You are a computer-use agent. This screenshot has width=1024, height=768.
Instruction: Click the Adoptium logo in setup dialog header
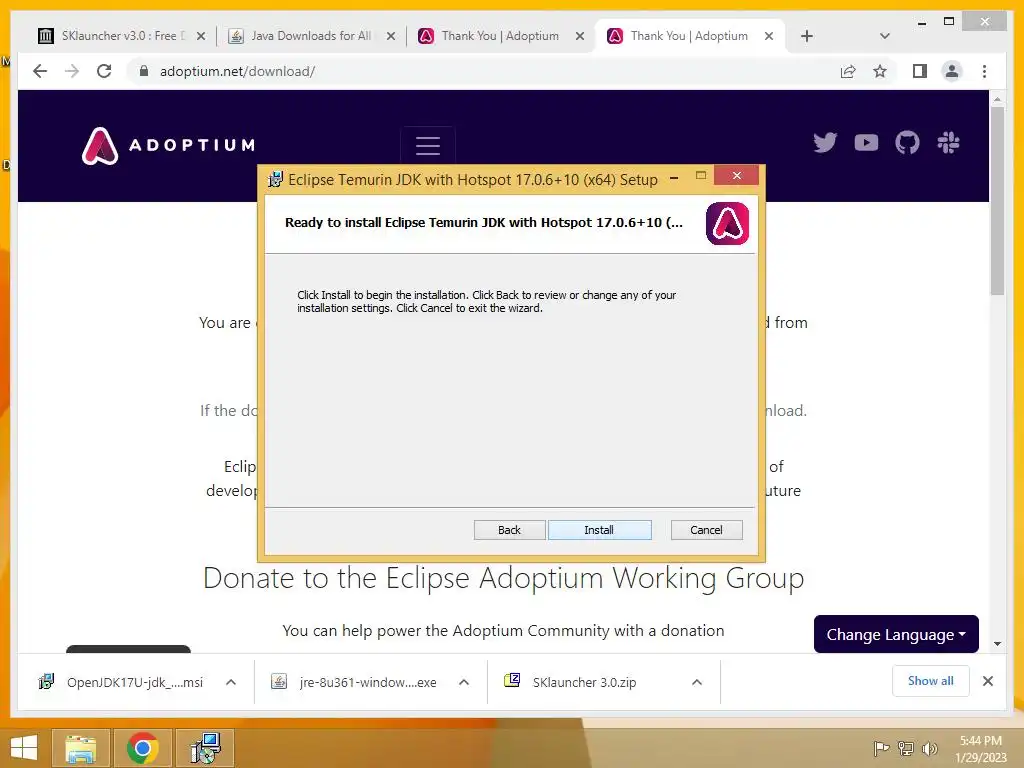tap(728, 224)
